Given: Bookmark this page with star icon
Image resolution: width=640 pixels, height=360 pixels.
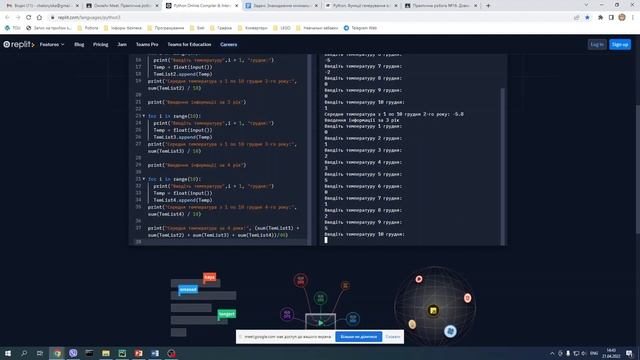Looking at the screenshot, I should click(587, 18).
